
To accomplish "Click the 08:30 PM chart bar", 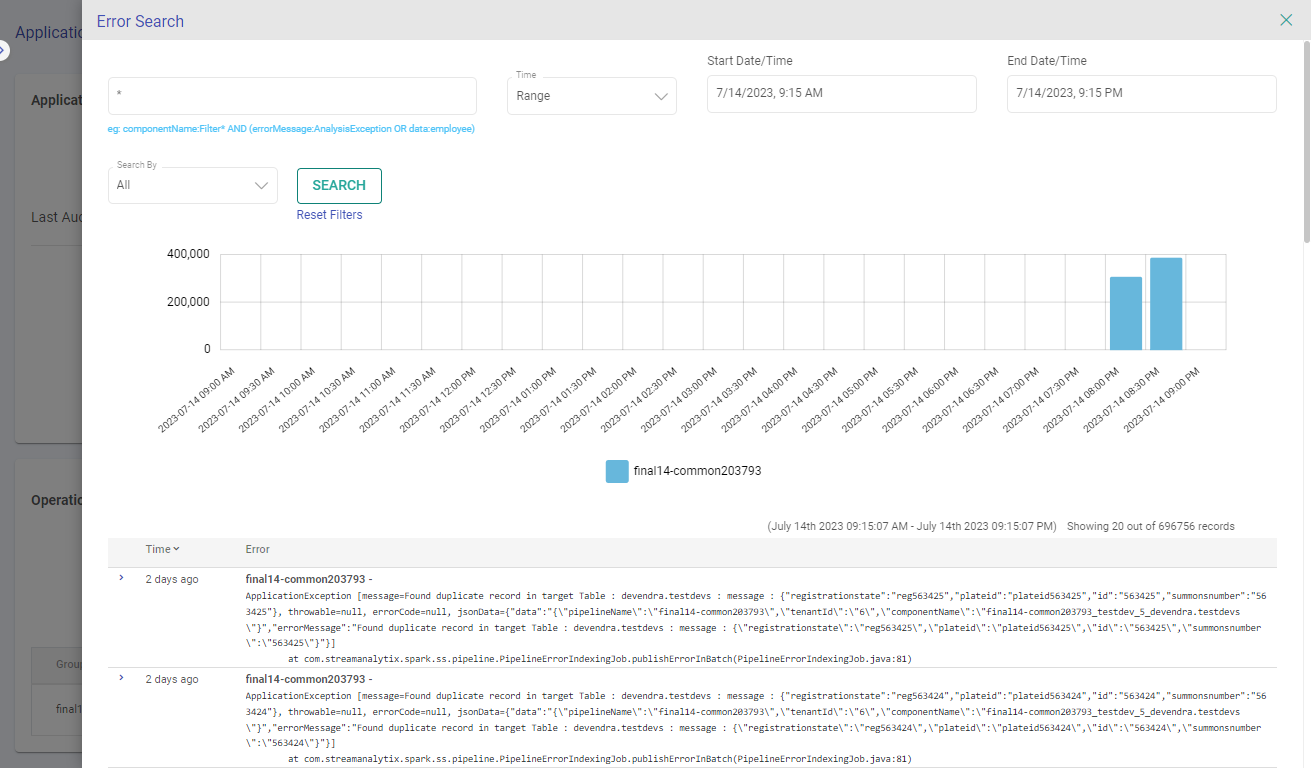I will (1166, 304).
